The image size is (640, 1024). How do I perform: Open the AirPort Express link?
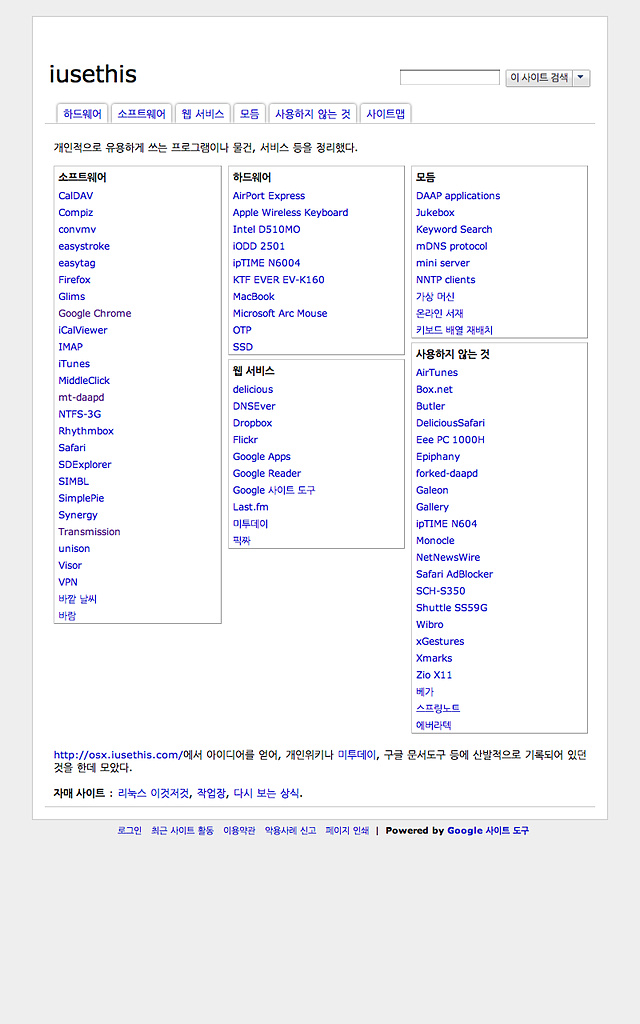[269, 196]
